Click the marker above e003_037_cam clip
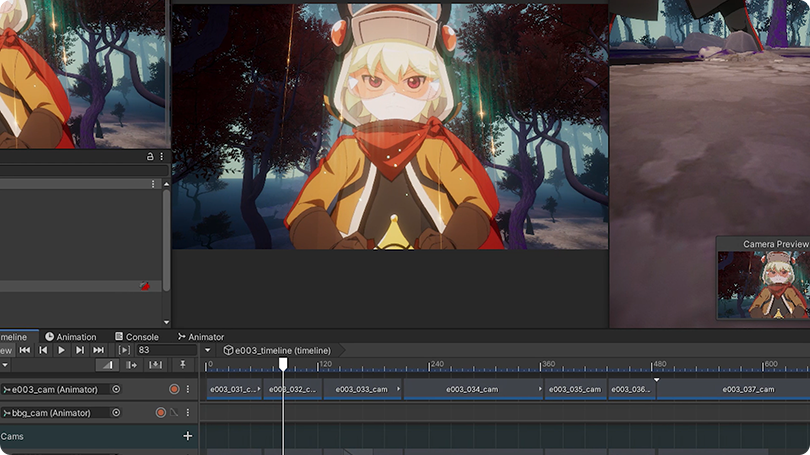This screenshot has height=455, width=810. coord(657,380)
